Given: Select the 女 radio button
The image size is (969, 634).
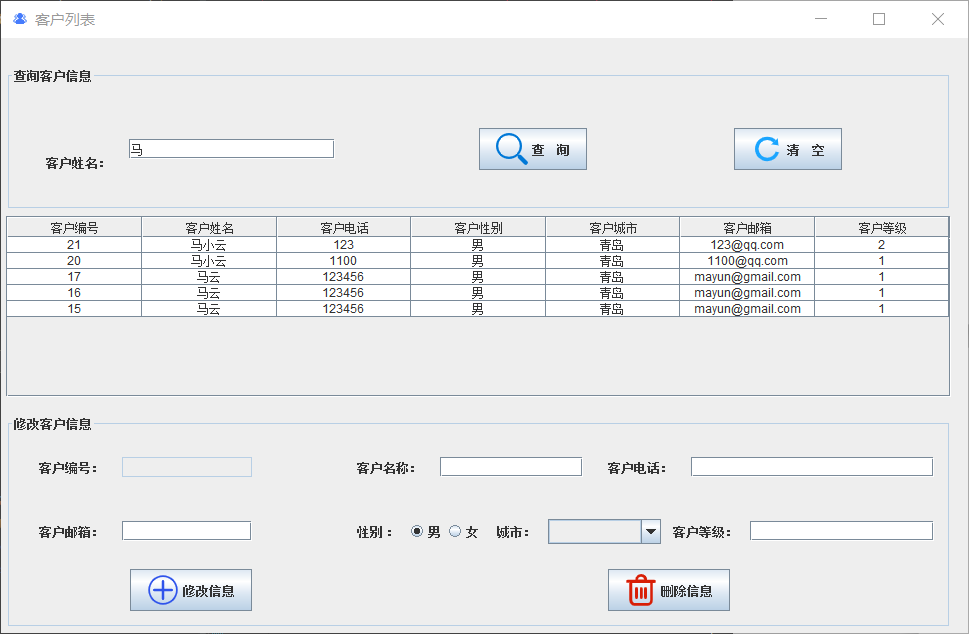Looking at the screenshot, I should [455, 531].
